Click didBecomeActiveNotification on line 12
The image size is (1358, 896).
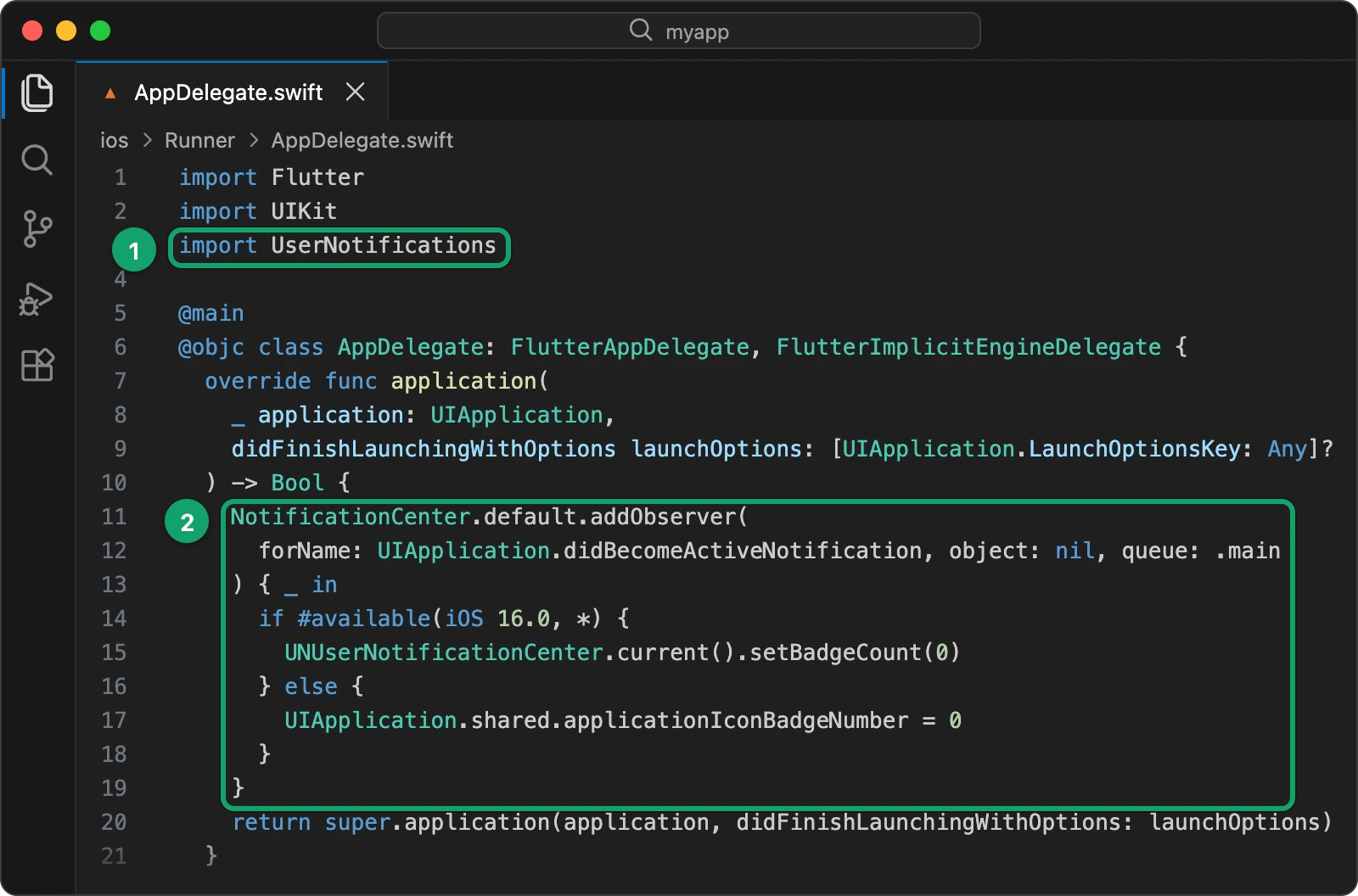[x=743, y=551]
